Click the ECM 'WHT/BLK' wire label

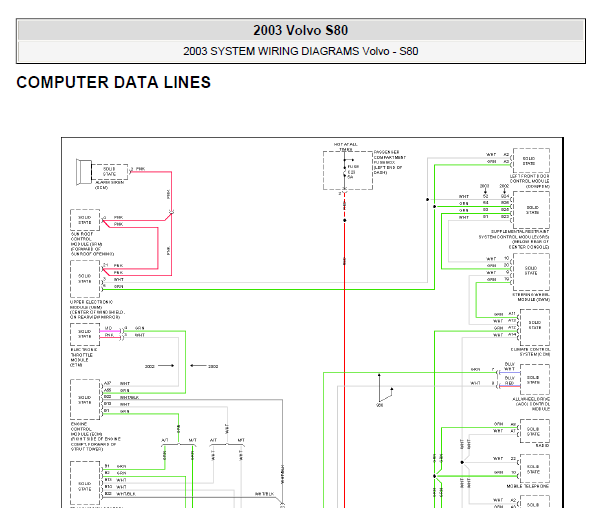tap(129, 397)
